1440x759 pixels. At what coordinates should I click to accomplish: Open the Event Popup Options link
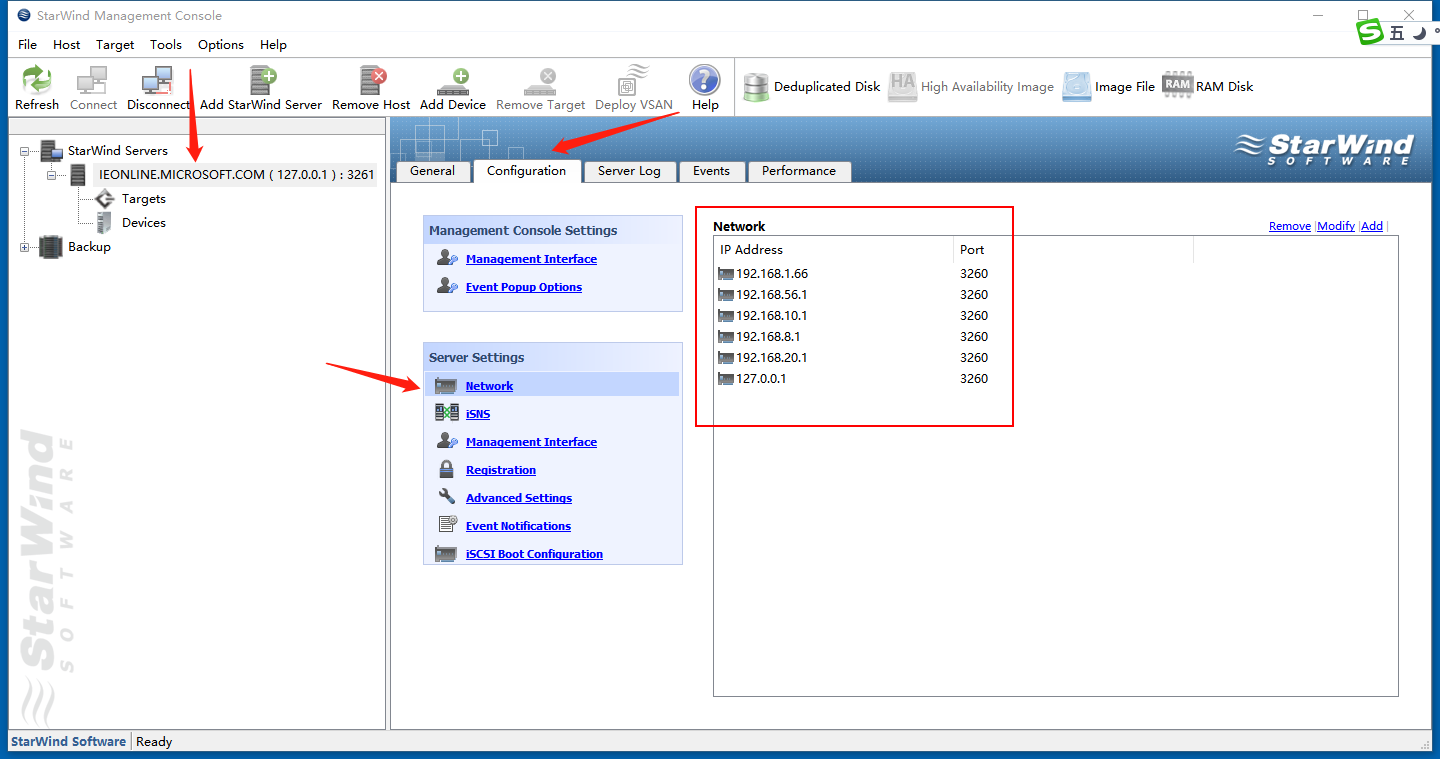click(524, 287)
